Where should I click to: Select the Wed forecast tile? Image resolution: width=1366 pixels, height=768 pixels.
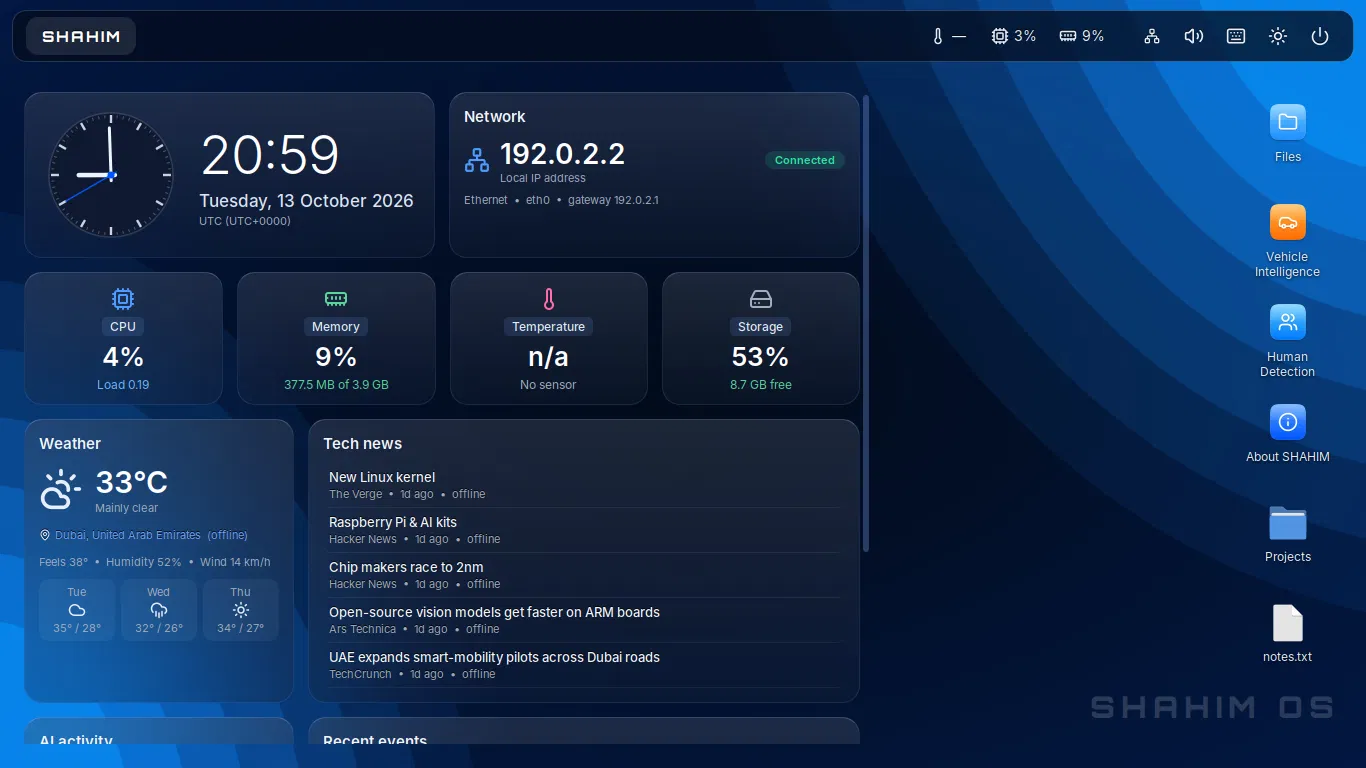(159, 610)
